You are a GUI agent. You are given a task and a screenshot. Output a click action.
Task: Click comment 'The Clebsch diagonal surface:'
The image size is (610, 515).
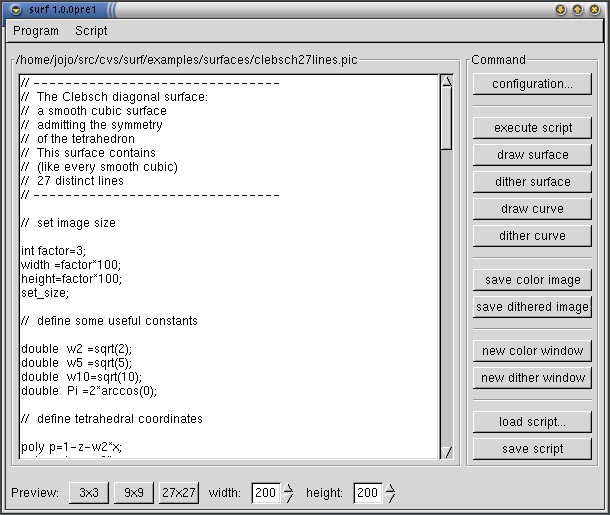pyautogui.click(x=122, y=97)
